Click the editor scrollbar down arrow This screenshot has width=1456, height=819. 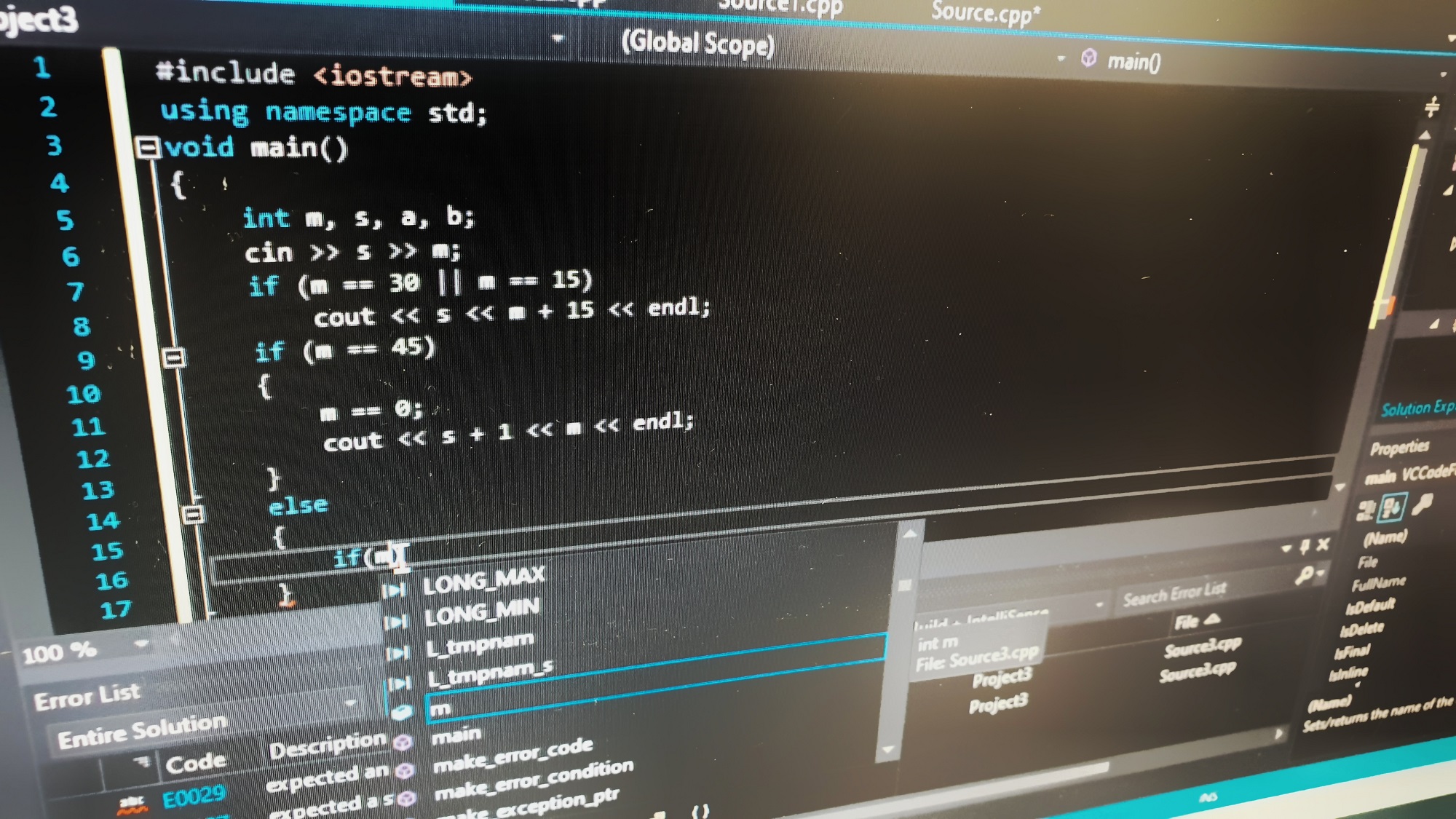click(x=1340, y=487)
